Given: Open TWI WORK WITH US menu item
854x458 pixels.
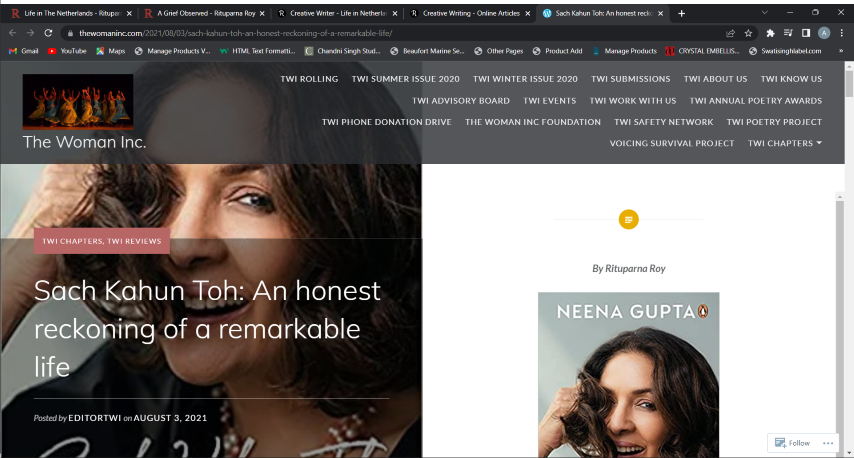Looking at the screenshot, I should tap(633, 101).
